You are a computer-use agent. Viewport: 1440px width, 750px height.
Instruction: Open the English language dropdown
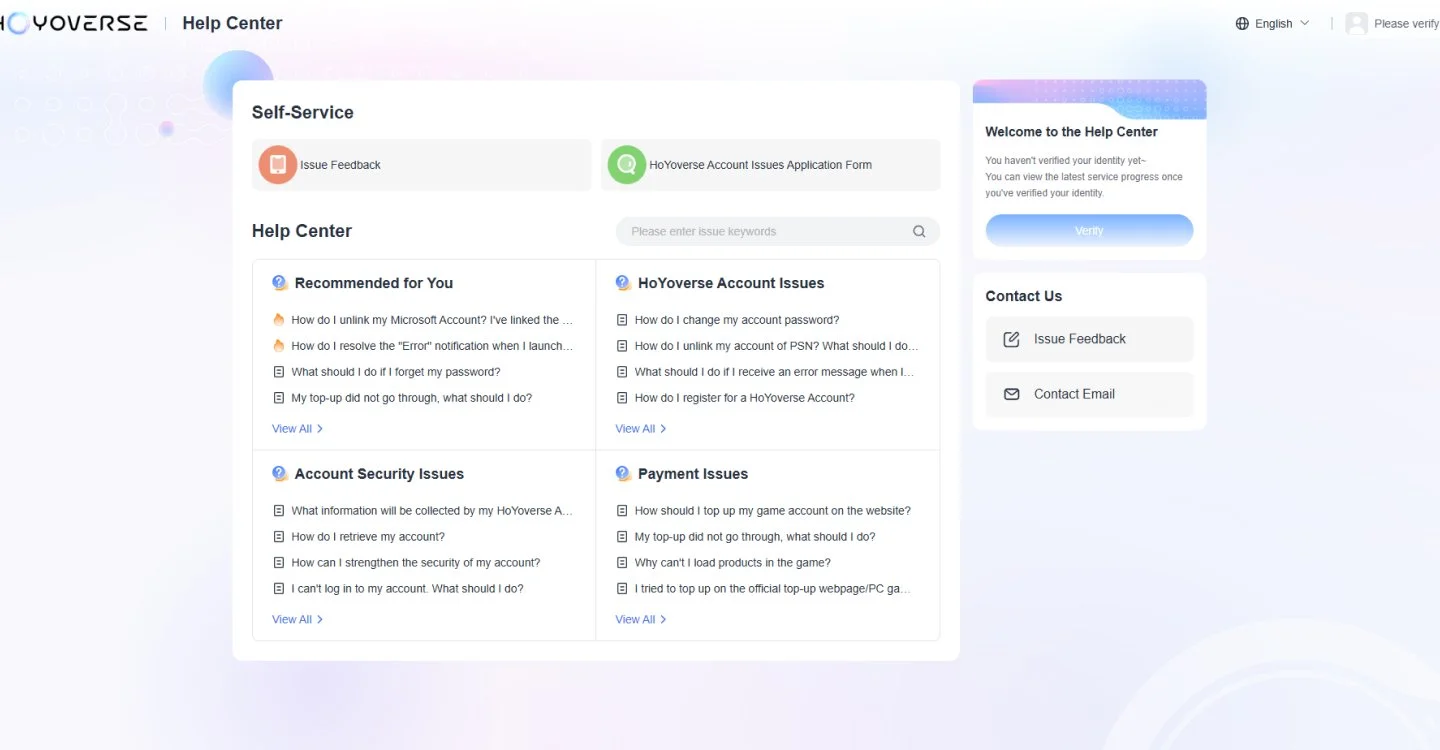coord(1273,23)
